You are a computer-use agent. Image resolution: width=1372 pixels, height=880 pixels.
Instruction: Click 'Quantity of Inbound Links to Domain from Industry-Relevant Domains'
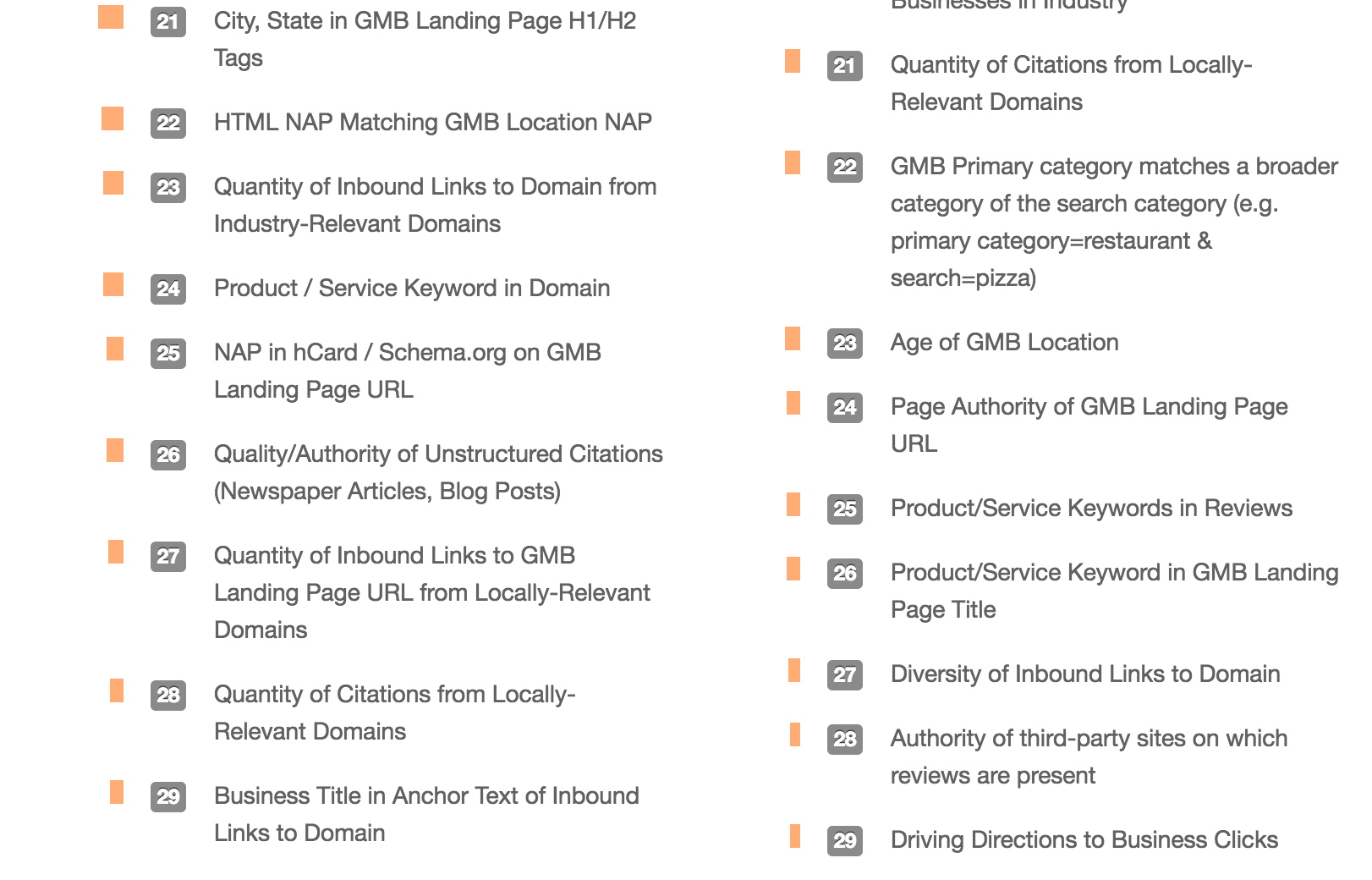point(435,205)
